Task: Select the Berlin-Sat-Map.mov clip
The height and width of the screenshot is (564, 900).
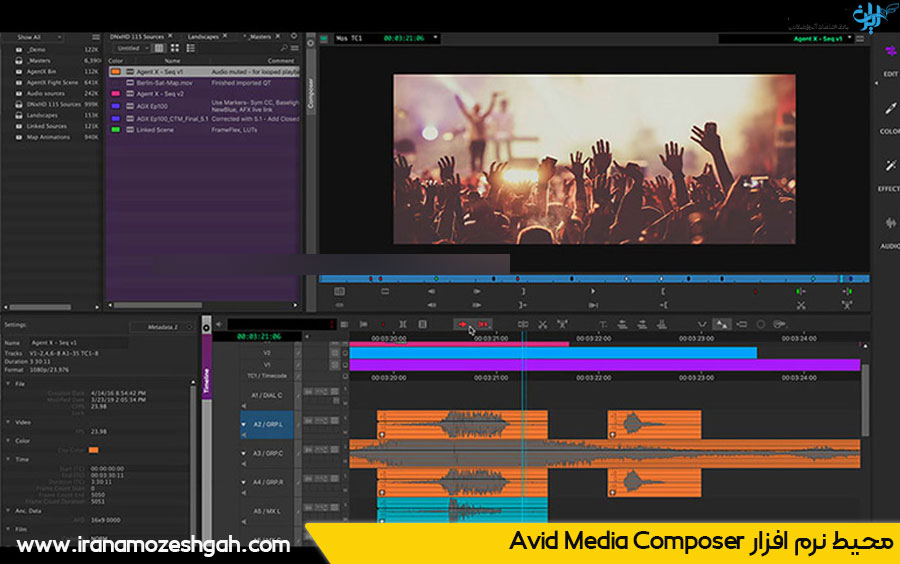Action: (164, 83)
